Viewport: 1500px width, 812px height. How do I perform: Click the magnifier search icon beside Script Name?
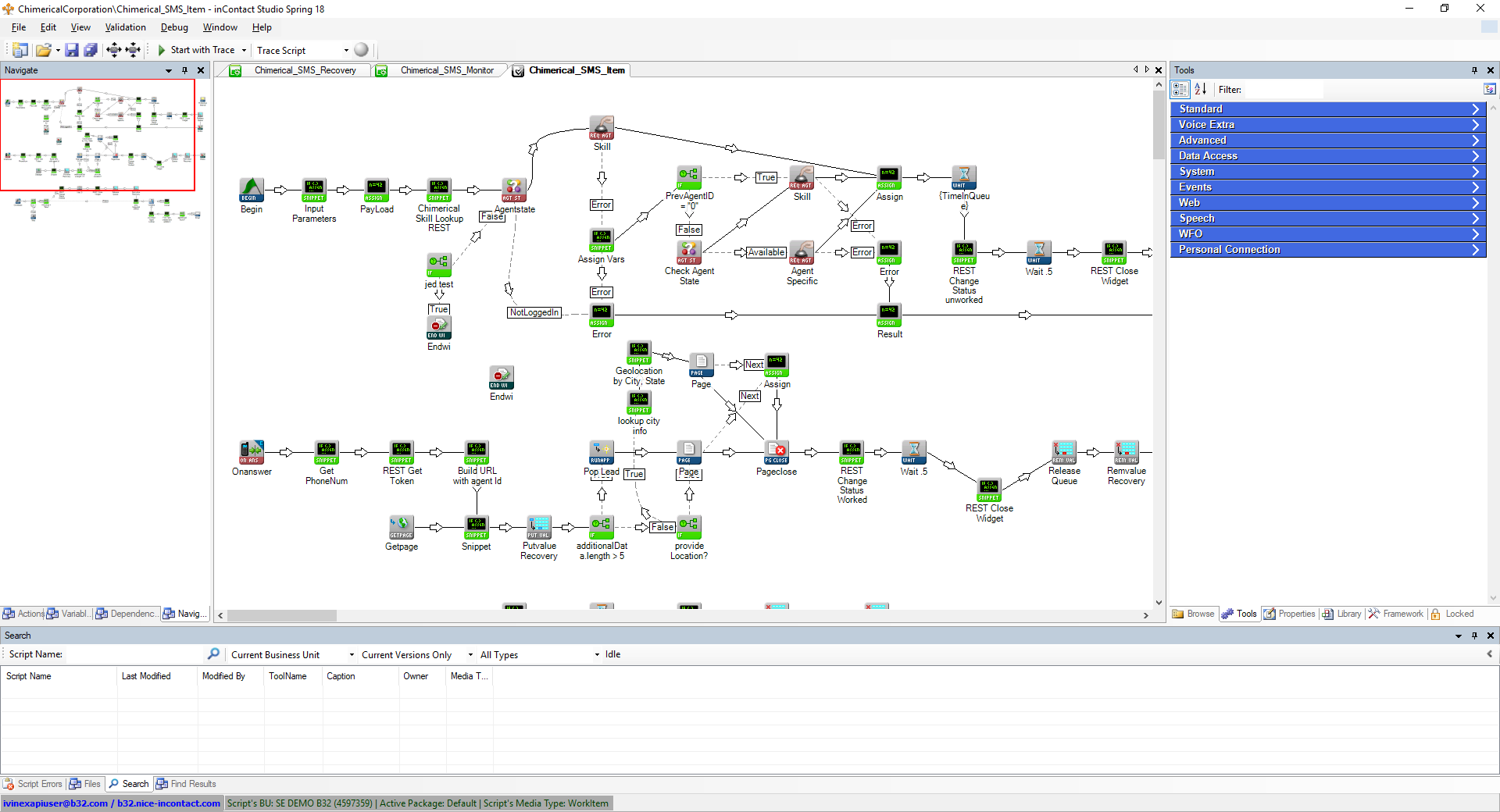click(213, 654)
